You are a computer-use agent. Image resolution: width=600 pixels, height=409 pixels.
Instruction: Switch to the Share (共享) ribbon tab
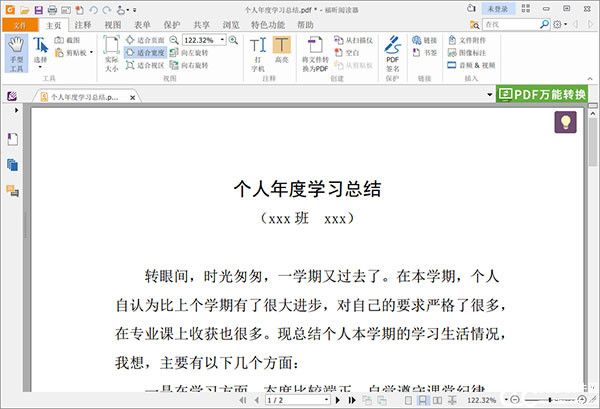201,25
